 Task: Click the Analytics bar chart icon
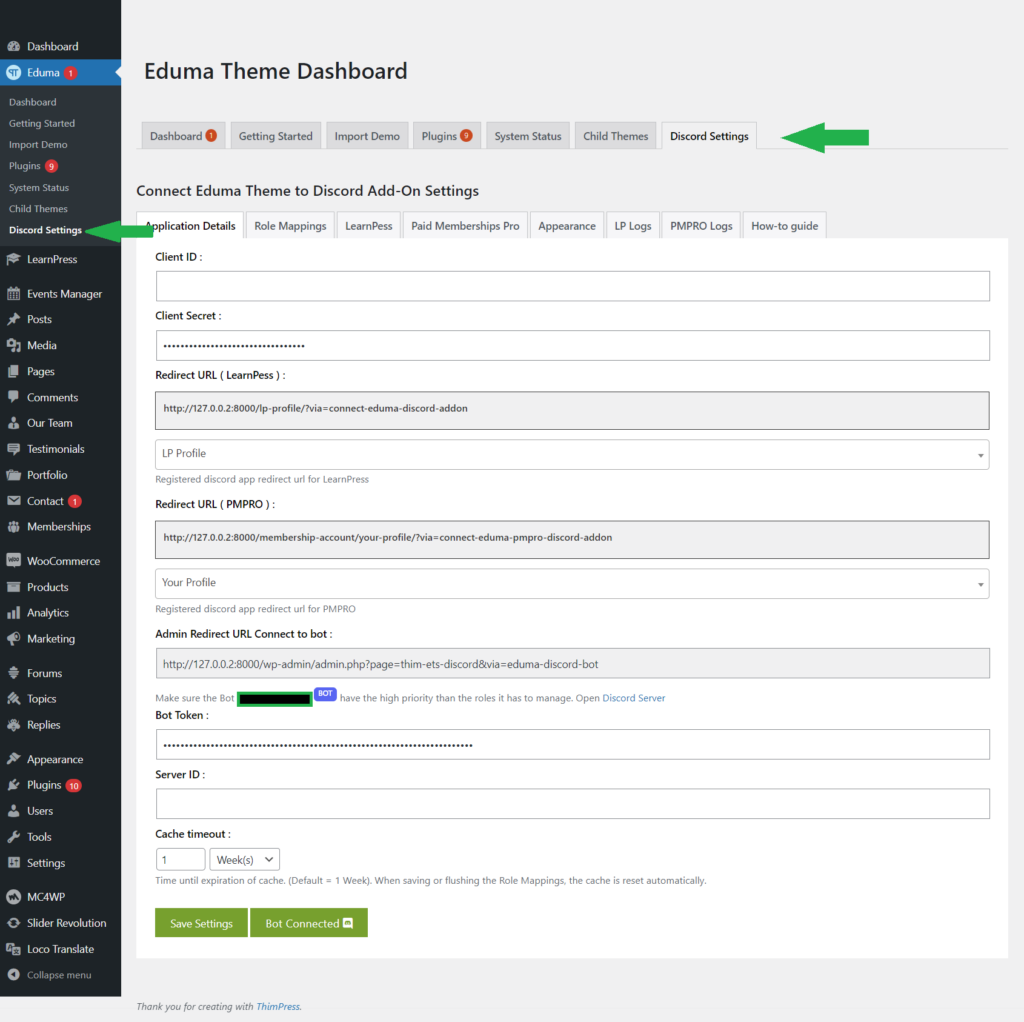tap(14, 613)
